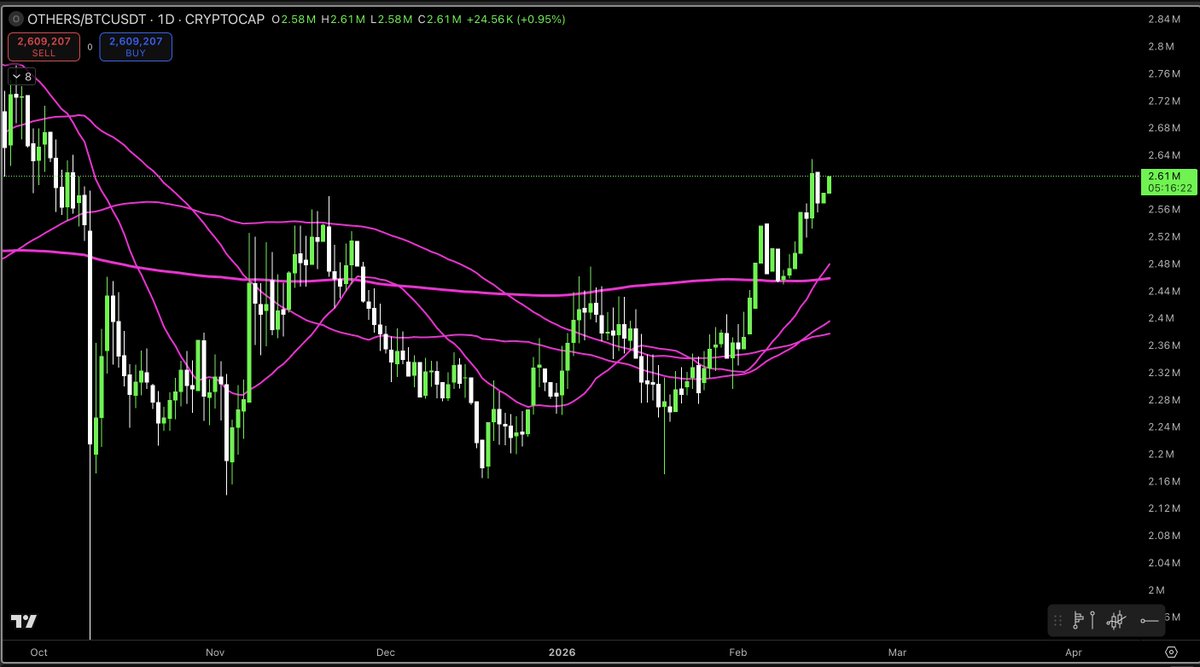
Task: Click the blue BUY 2,609,207 button
Action: [135, 46]
